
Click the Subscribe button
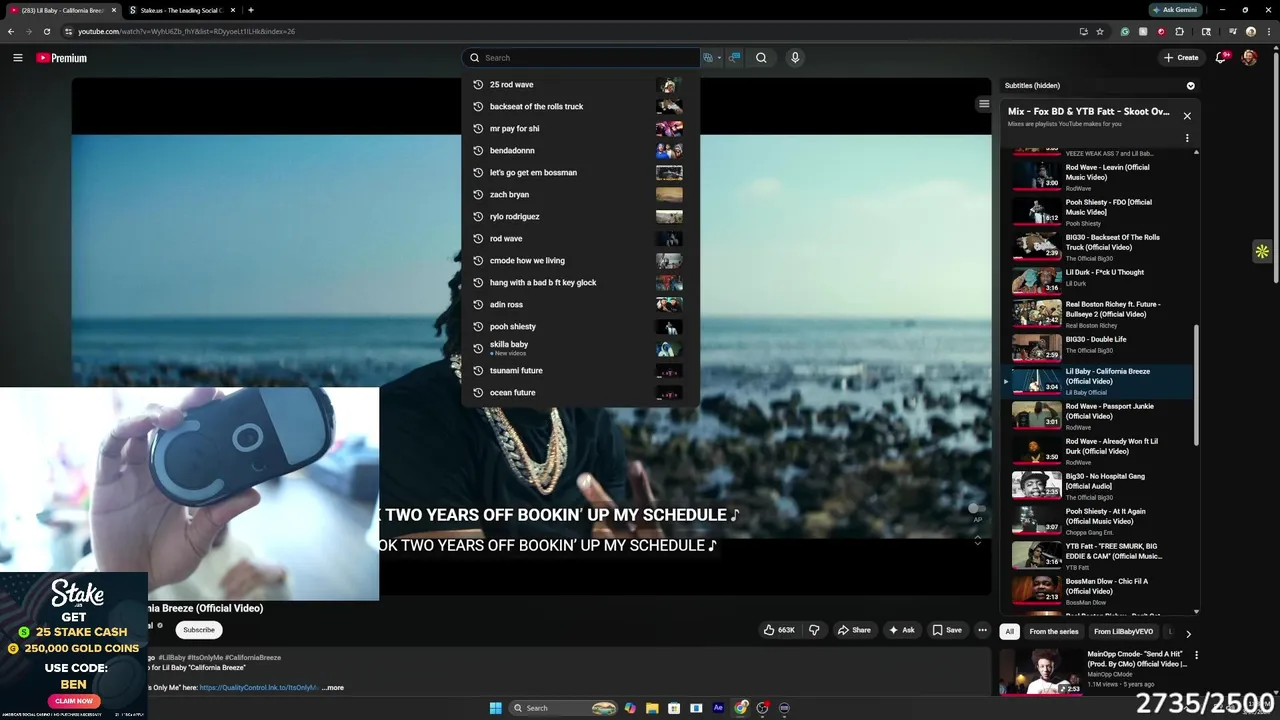[x=198, y=630]
